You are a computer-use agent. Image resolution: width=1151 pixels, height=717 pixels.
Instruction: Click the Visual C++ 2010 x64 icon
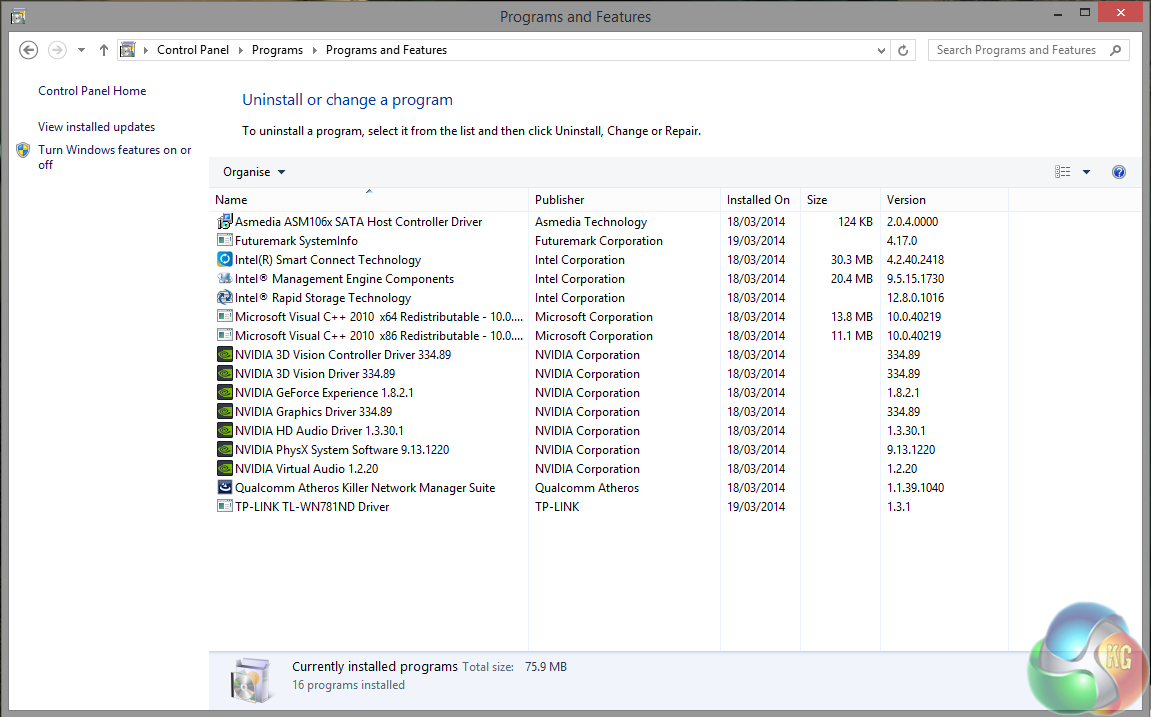coord(225,316)
